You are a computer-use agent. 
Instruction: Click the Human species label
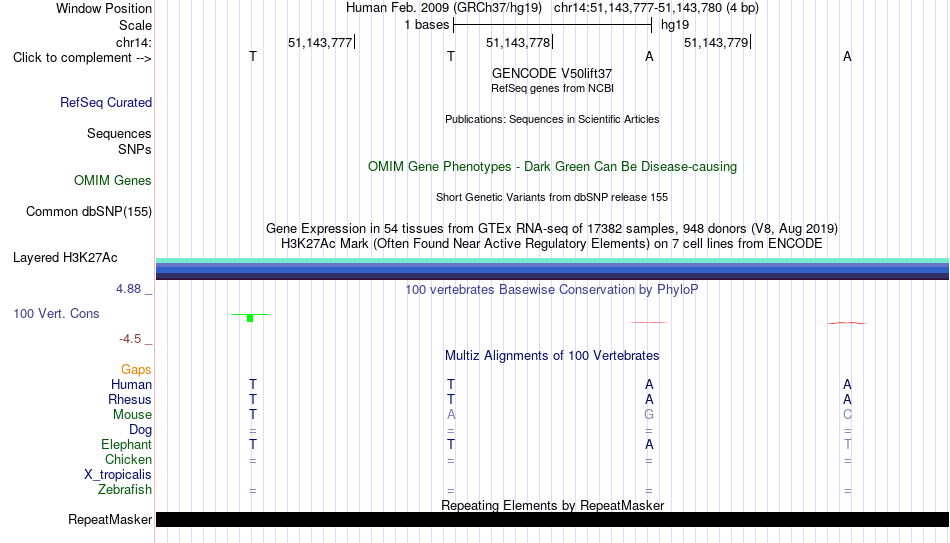coord(131,385)
